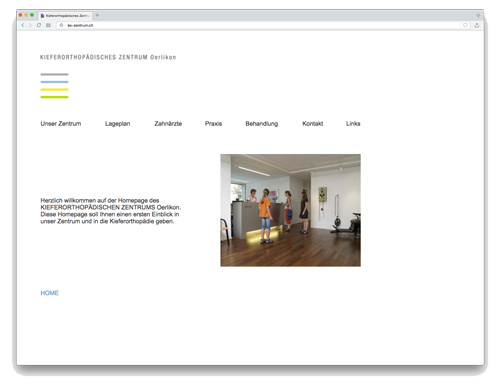
Task: Click the browser forward arrow
Action: coord(30,25)
